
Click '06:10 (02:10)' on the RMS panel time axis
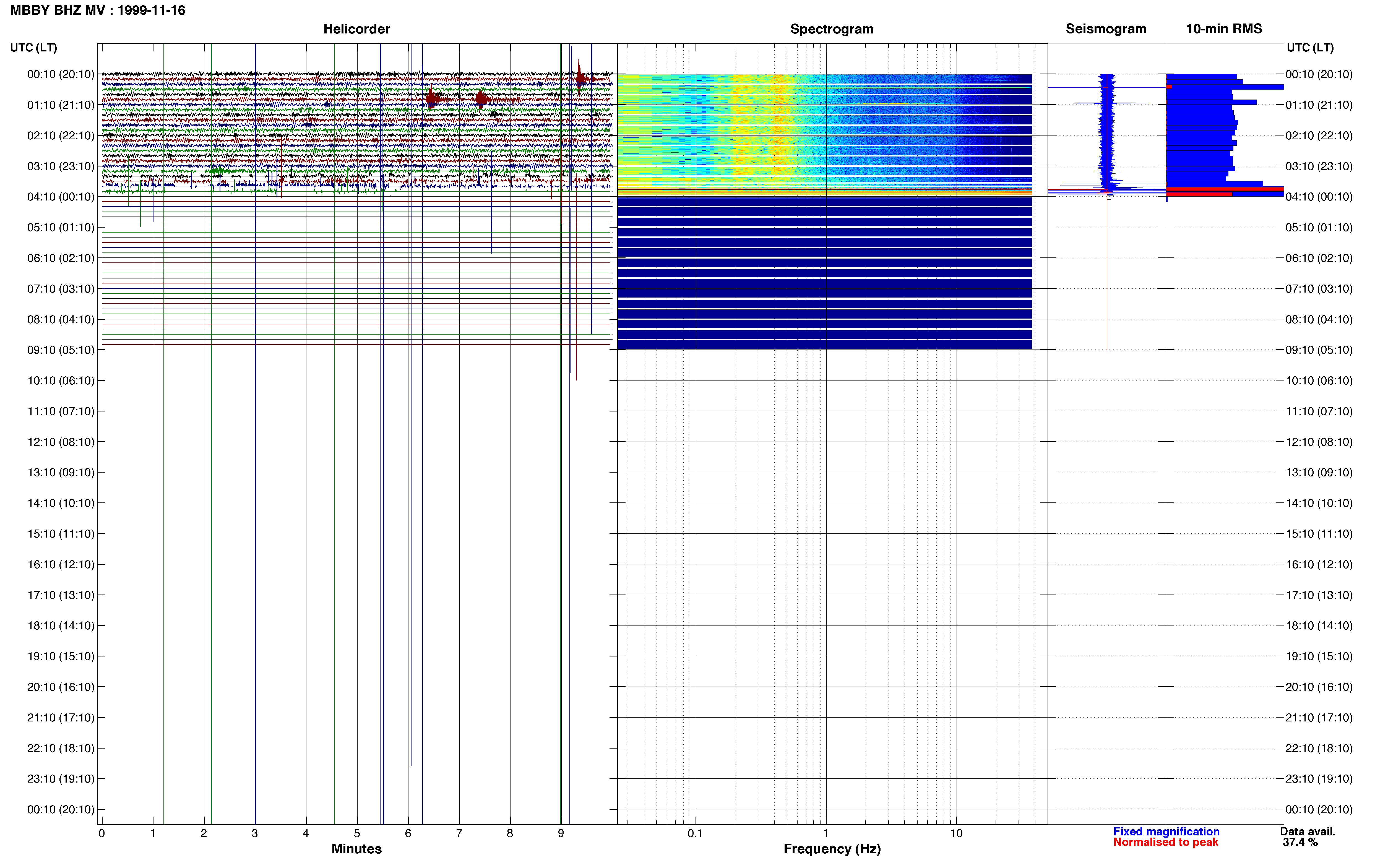[1319, 258]
